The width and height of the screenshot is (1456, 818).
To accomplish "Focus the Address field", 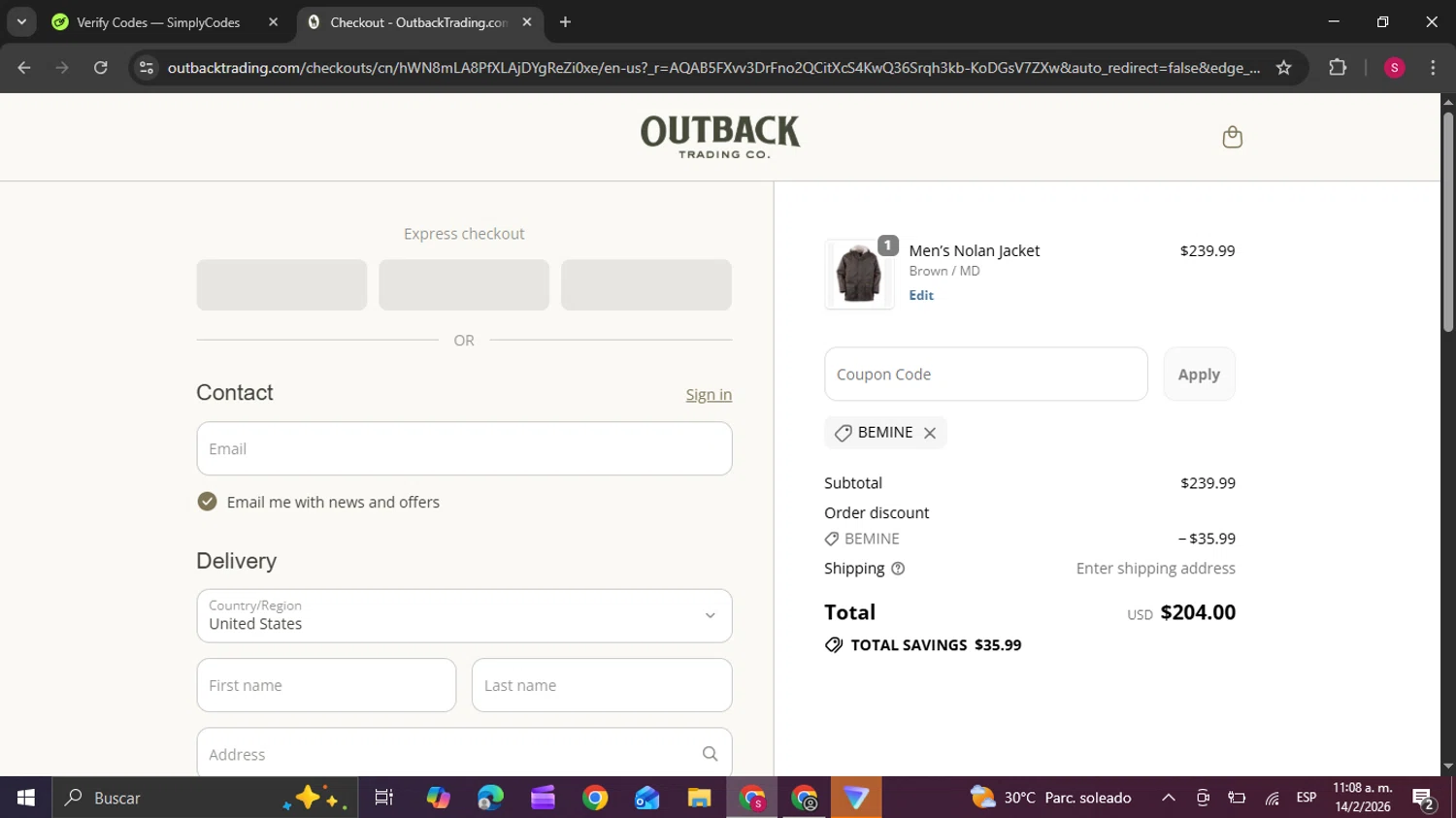I will click(x=464, y=753).
